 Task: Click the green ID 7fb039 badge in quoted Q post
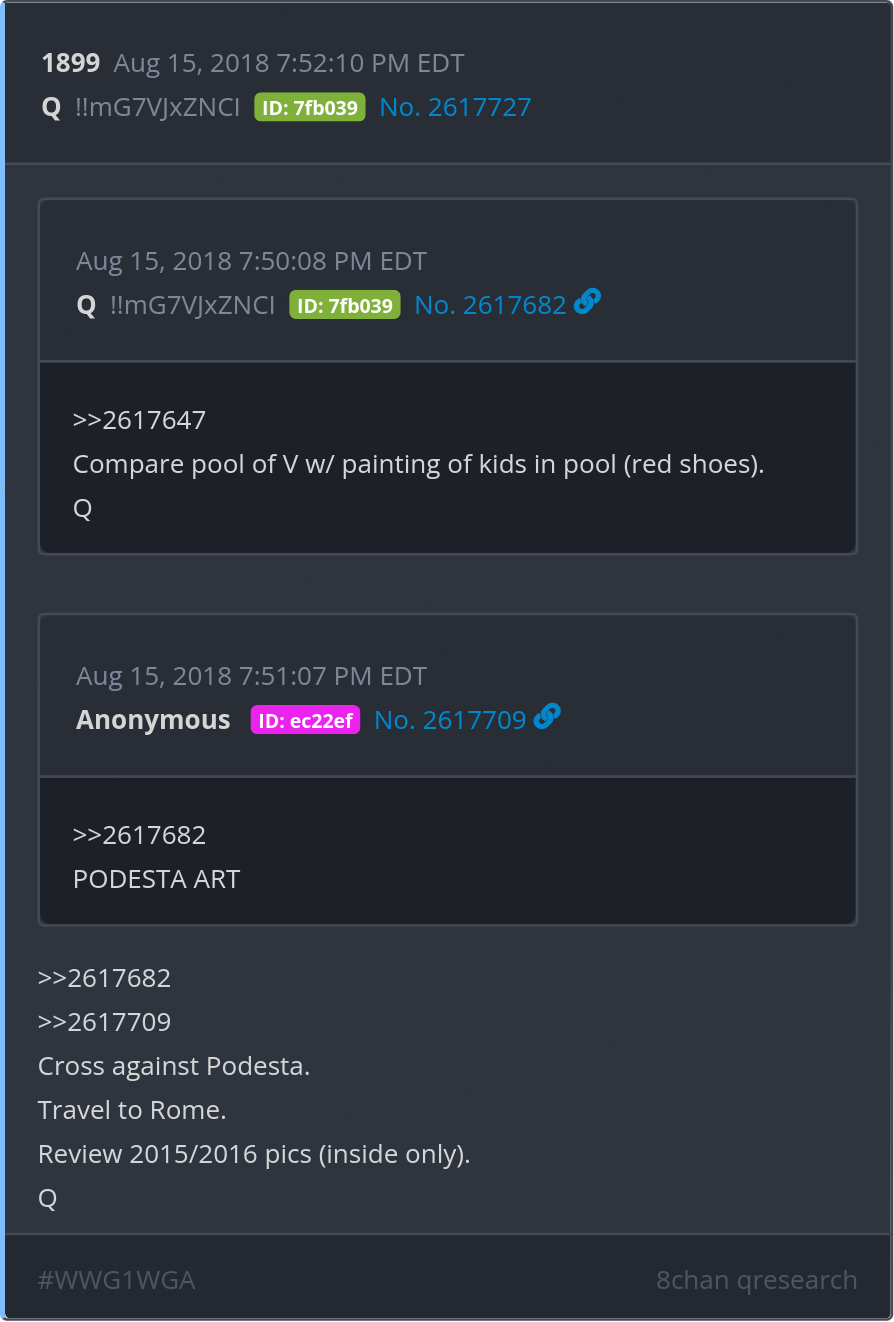pyautogui.click(x=345, y=305)
